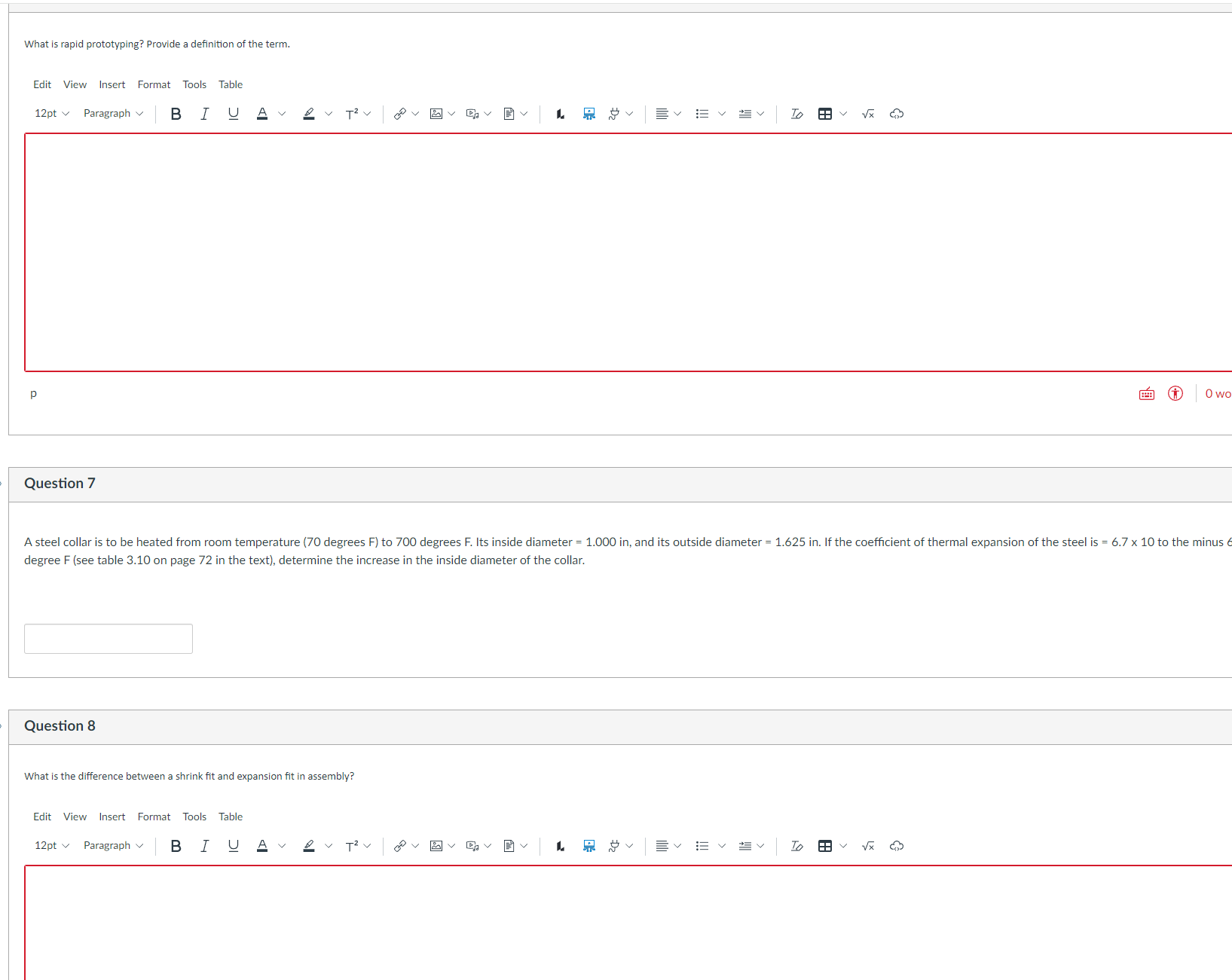The image size is (1232, 980).
Task: Click the document icon in the rapid prototyping toolbar
Action: coord(509,114)
